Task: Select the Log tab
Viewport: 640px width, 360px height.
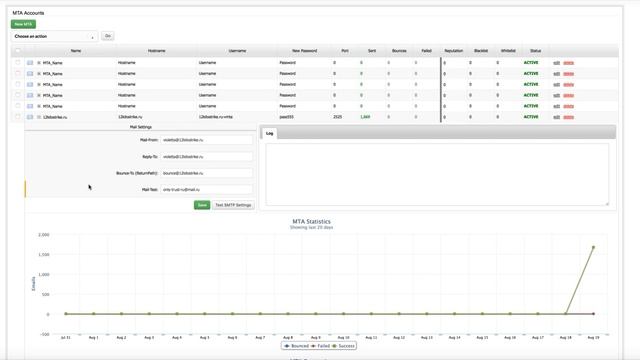Action: pos(269,133)
